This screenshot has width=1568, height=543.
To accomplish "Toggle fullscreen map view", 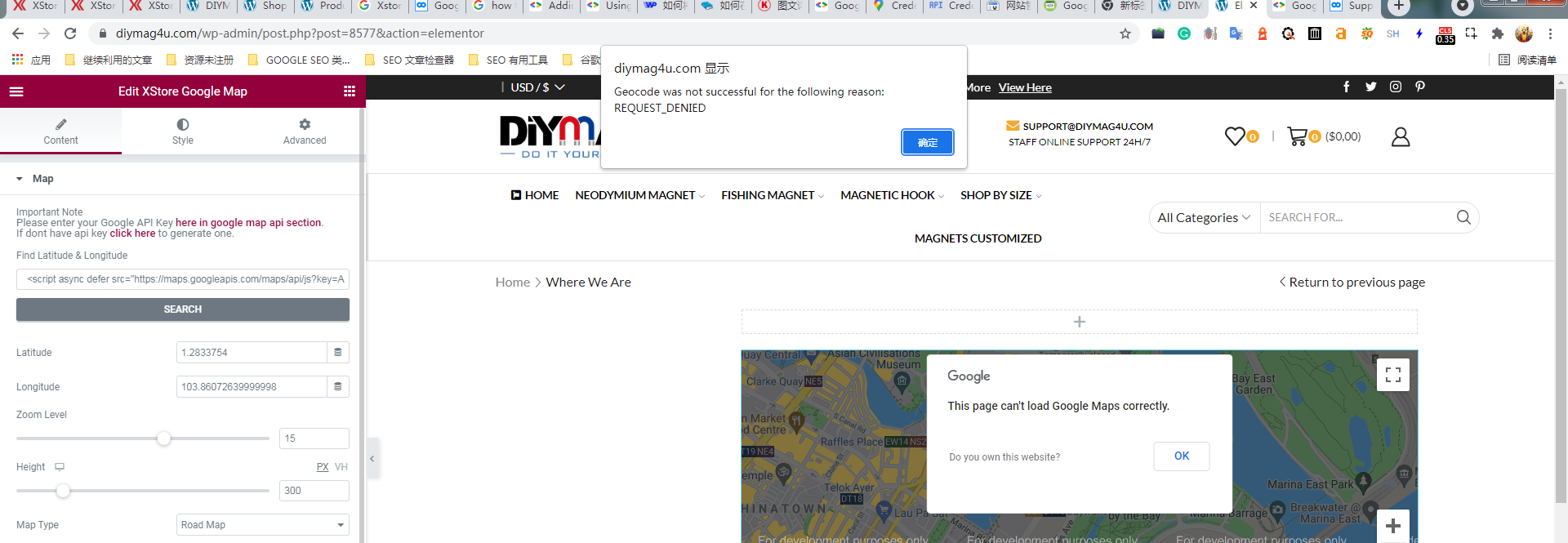I will [x=1393, y=375].
